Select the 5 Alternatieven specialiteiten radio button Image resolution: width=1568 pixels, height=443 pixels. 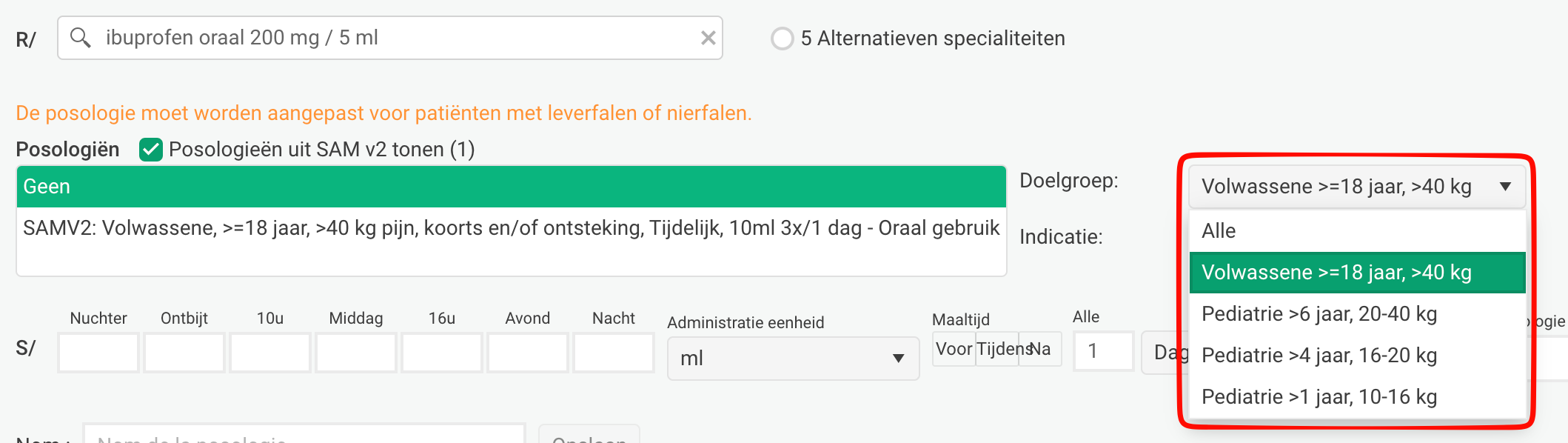782,39
